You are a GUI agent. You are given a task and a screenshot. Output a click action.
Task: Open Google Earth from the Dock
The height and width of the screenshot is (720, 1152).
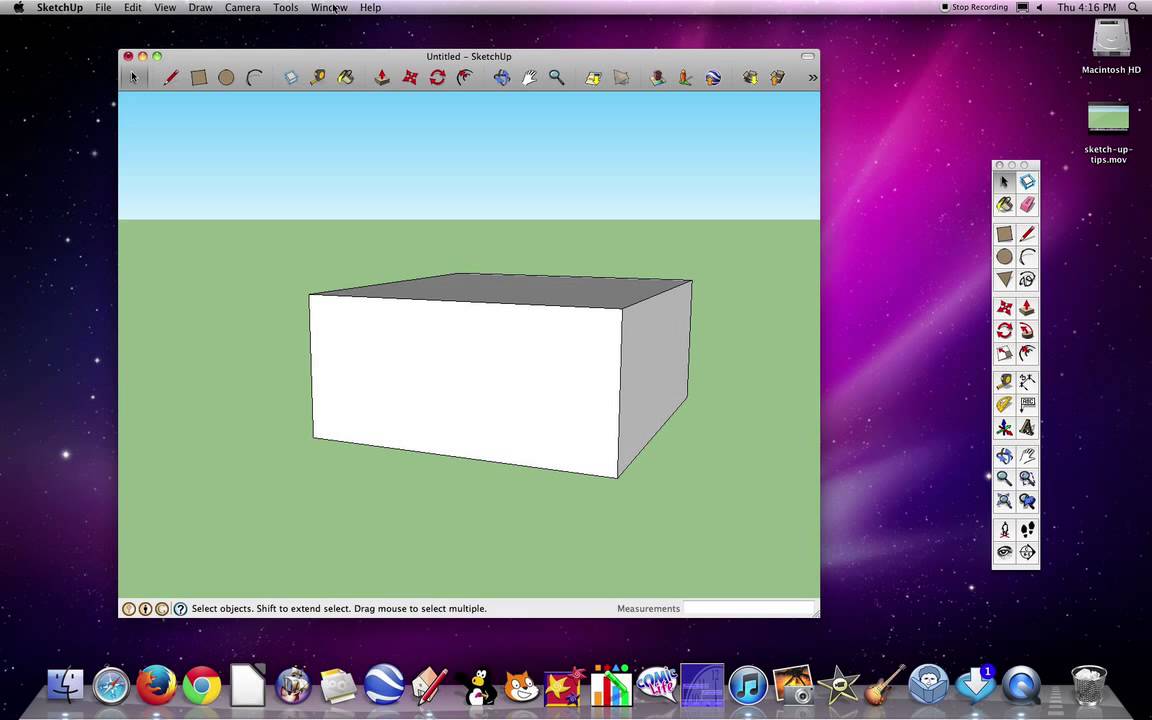(384, 685)
